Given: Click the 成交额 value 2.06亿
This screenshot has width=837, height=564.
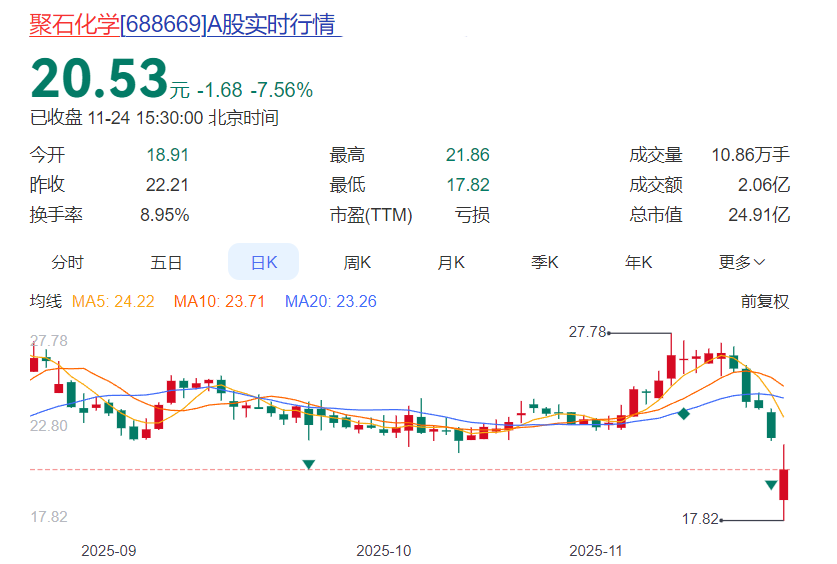Looking at the screenshot, I should pyautogui.click(x=764, y=185).
